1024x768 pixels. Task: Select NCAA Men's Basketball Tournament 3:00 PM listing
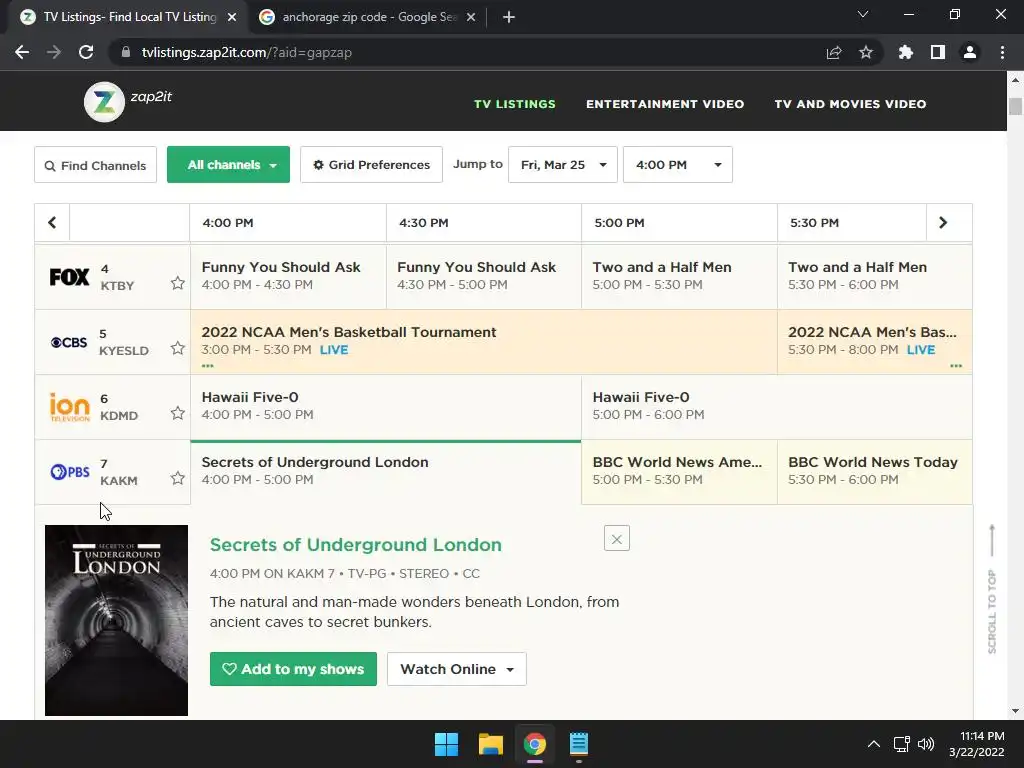(x=484, y=342)
